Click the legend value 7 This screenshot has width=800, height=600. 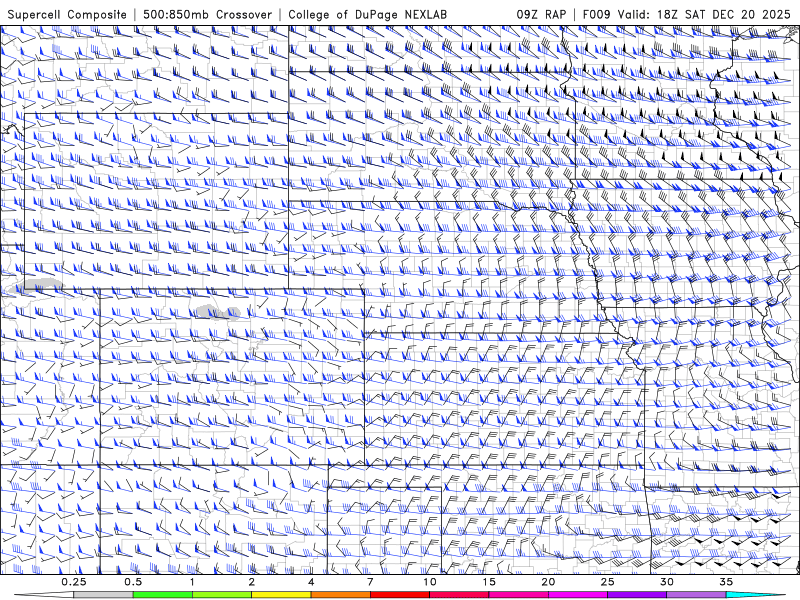point(370,582)
